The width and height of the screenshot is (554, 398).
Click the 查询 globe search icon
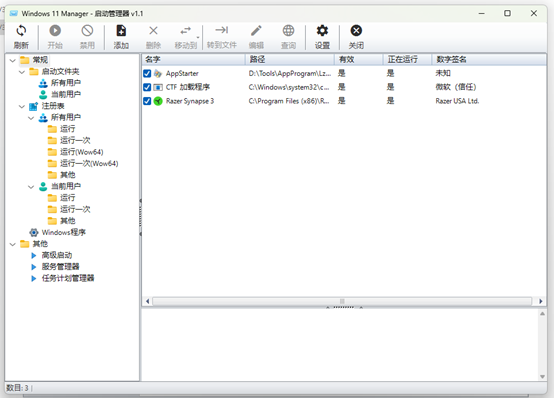tap(288, 31)
